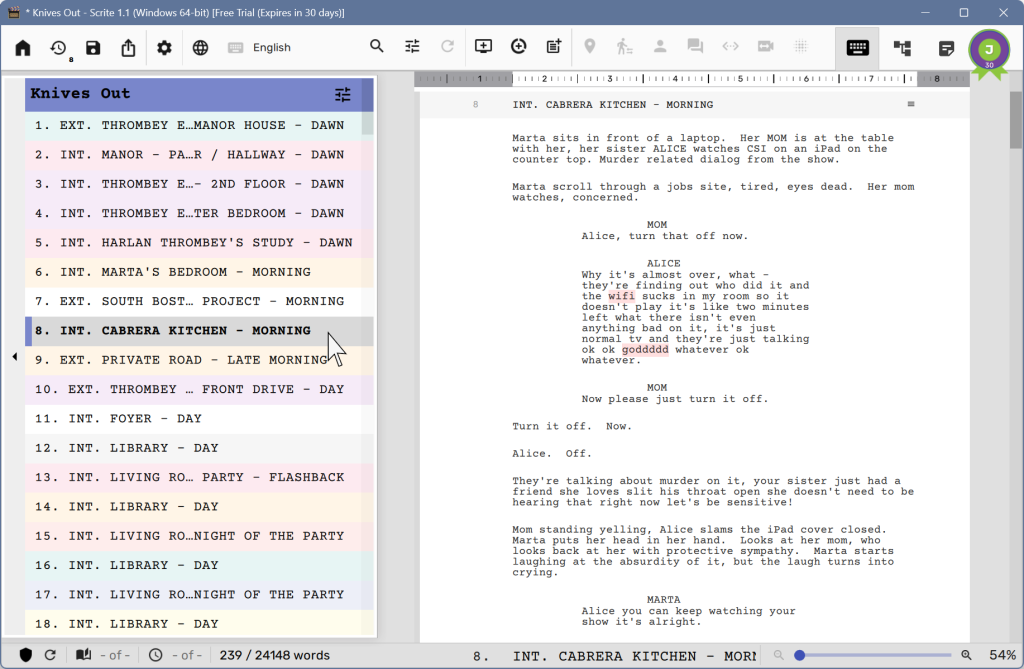This screenshot has width=1024, height=669.
Task: Open the Notebook view
Action: point(944,46)
